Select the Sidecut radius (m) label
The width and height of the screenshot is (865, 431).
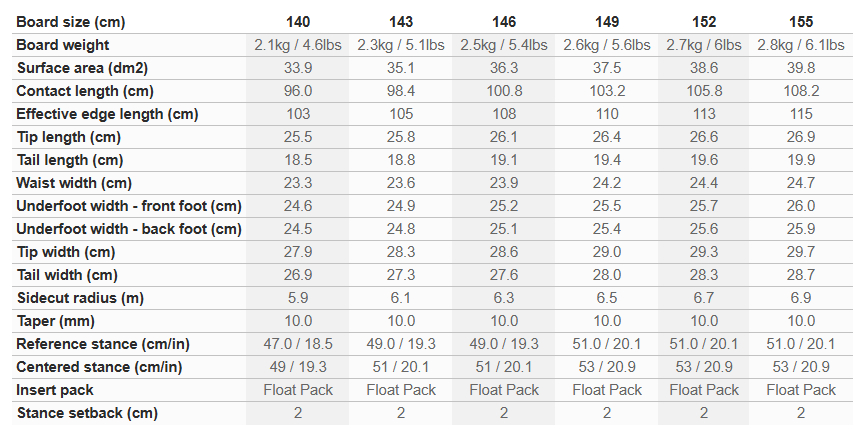coord(82,298)
